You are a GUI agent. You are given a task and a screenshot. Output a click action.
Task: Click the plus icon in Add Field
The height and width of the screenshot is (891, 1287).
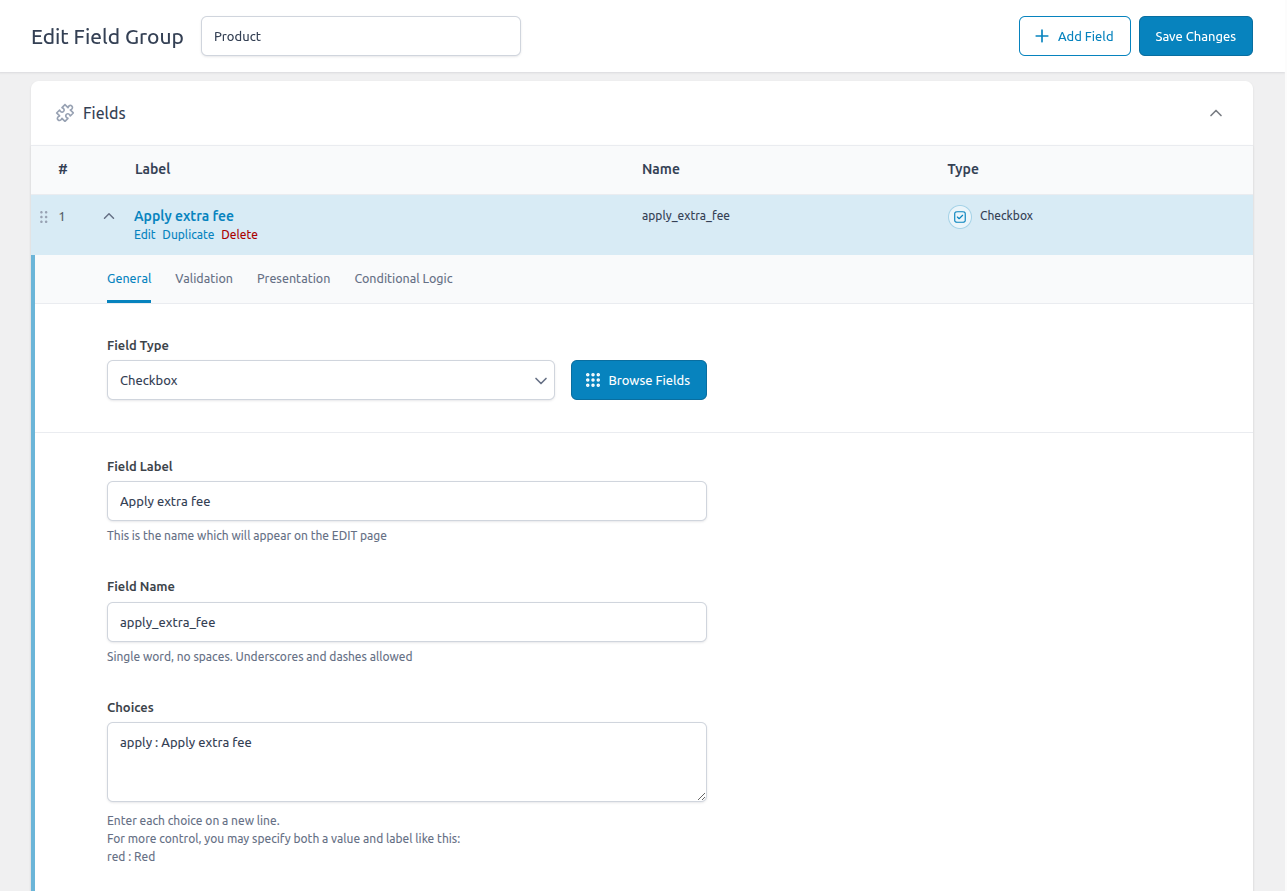1042,36
